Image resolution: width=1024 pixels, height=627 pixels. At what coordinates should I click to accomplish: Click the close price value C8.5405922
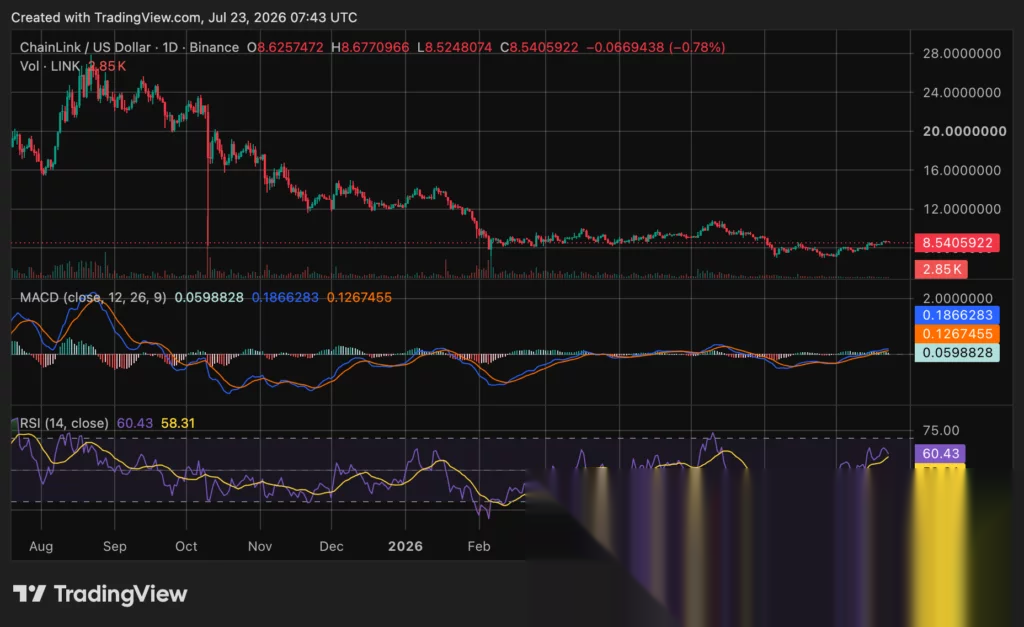click(539, 47)
